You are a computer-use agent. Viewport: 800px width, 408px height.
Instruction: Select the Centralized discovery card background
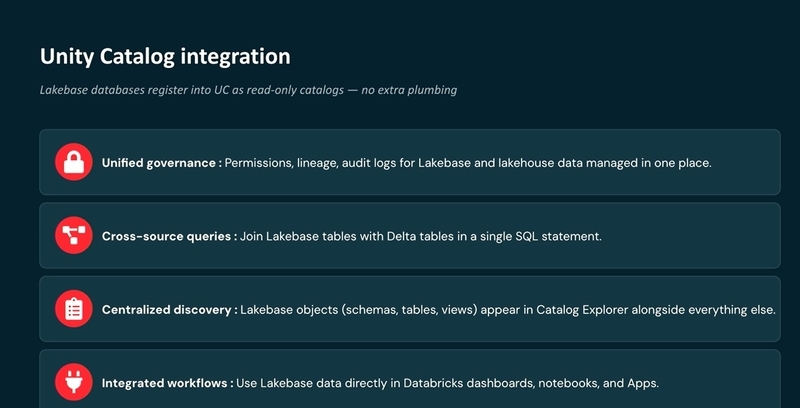click(x=410, y=309)
